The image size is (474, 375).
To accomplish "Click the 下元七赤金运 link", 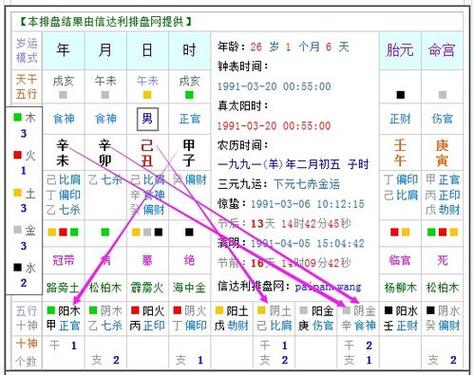I will (x=307, y=184).
